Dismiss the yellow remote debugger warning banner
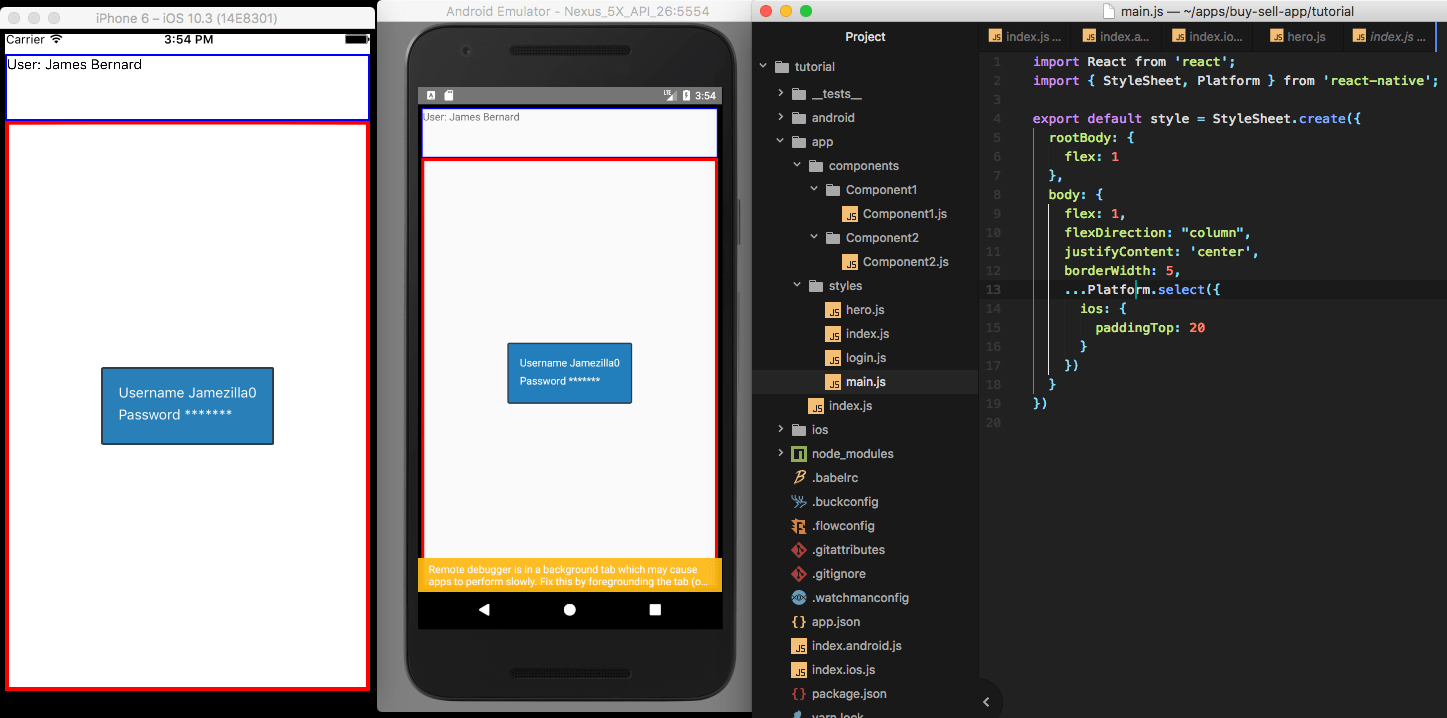The image size is (1447, 718). point(570,575)
